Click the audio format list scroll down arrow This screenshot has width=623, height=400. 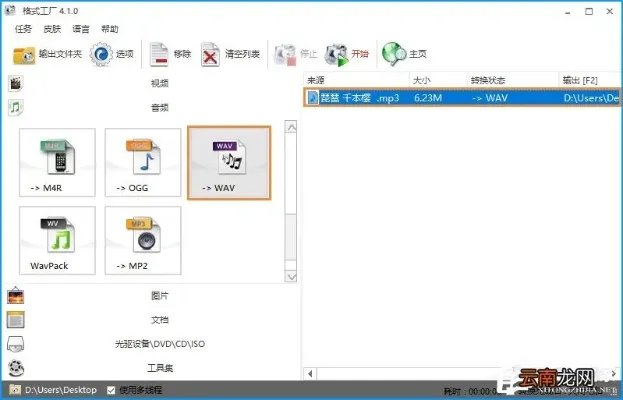(x=291, y=276)
